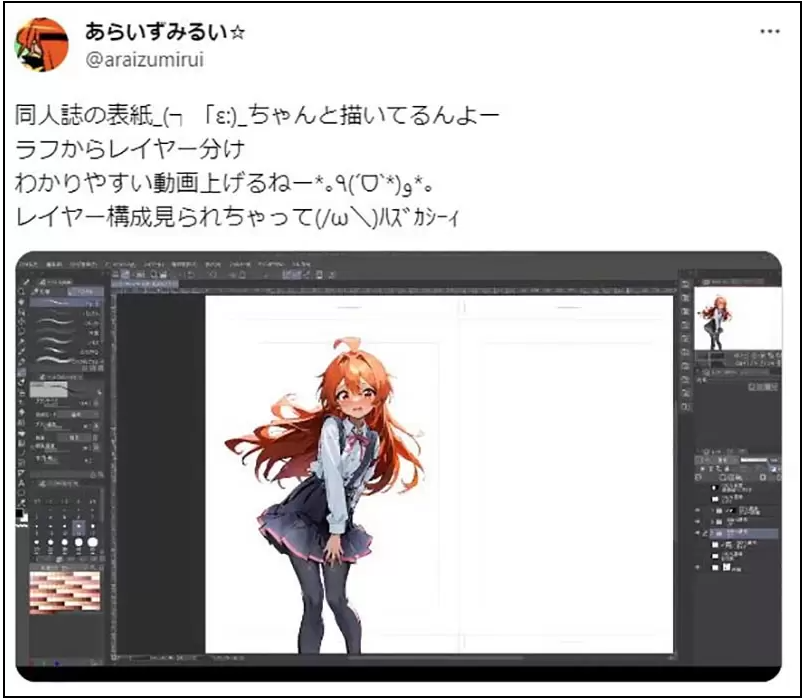803x699 pixels.
Task: Expand the highlighted folder in the layer list
Action: pos(712,533)
